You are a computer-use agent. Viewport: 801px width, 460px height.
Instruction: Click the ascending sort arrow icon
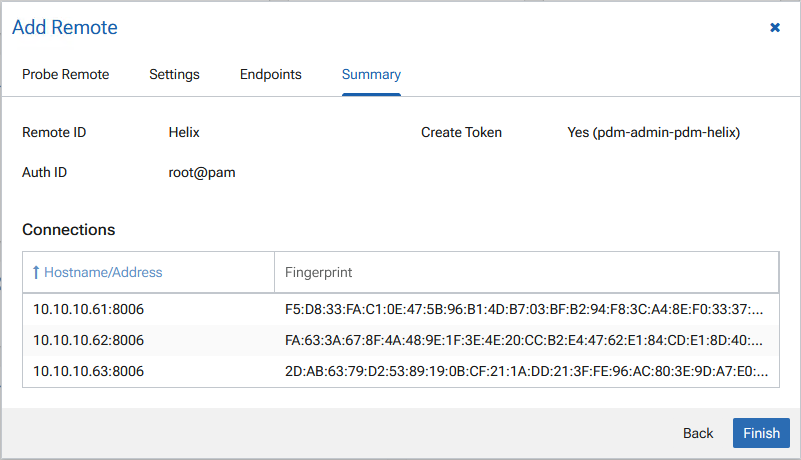[36, 272]
